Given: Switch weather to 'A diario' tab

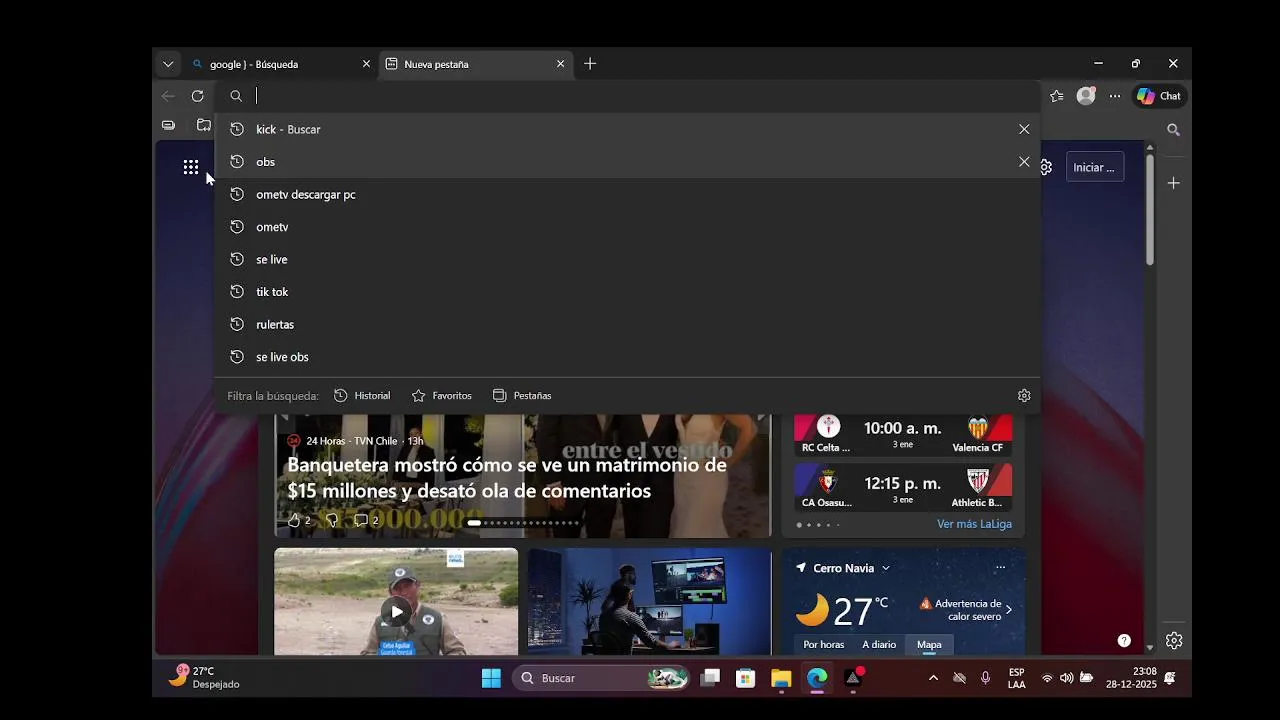Looking at the screenshot, I should (879, 644).
